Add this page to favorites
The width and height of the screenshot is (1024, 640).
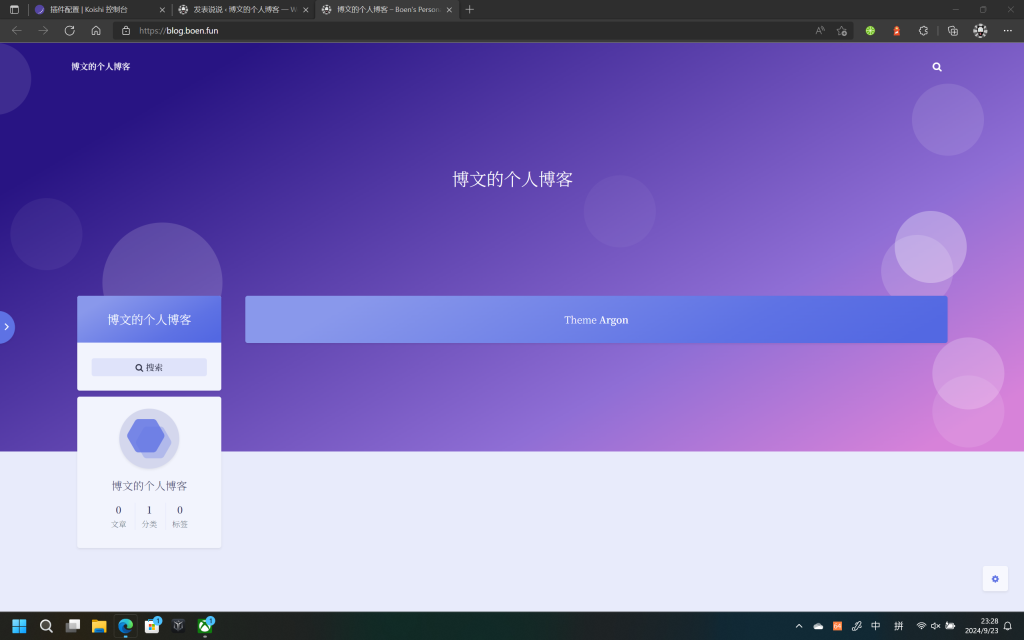point(842,31)
